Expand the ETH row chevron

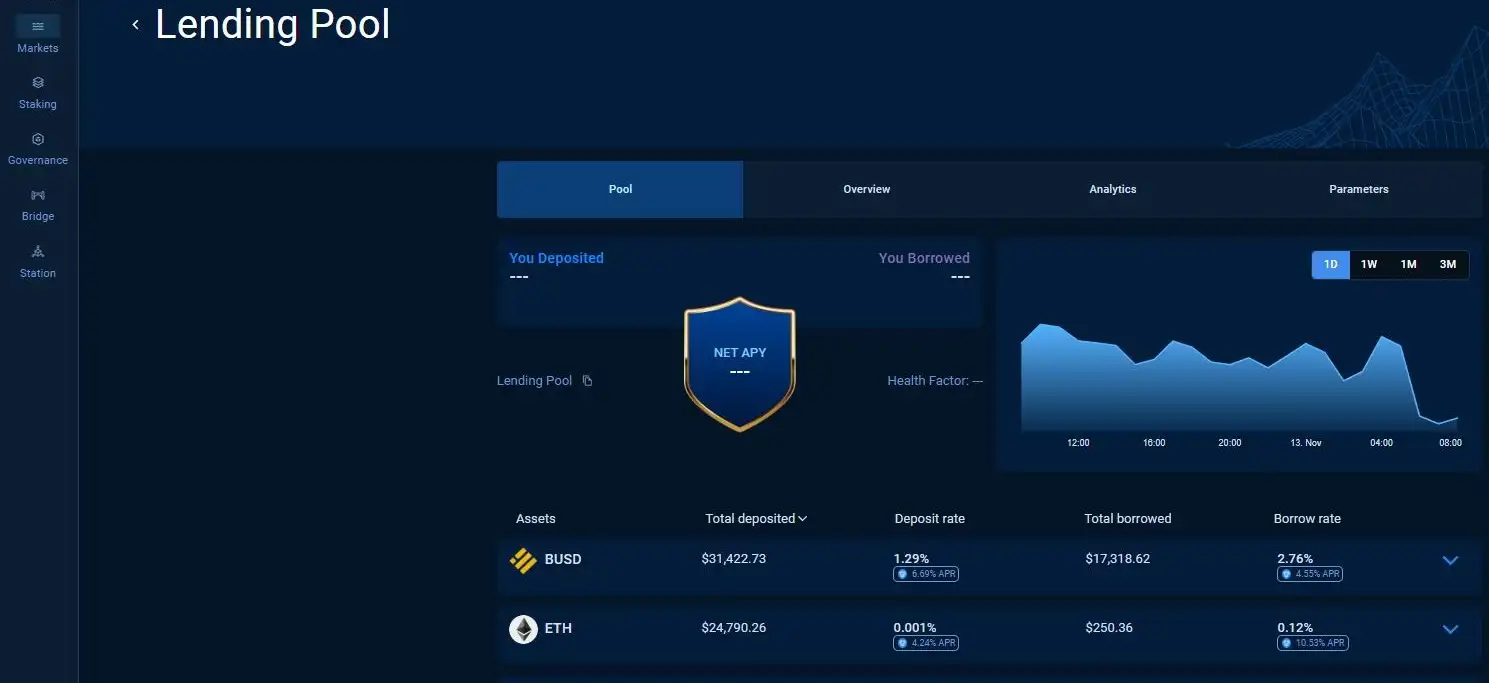click(1450, 629)
